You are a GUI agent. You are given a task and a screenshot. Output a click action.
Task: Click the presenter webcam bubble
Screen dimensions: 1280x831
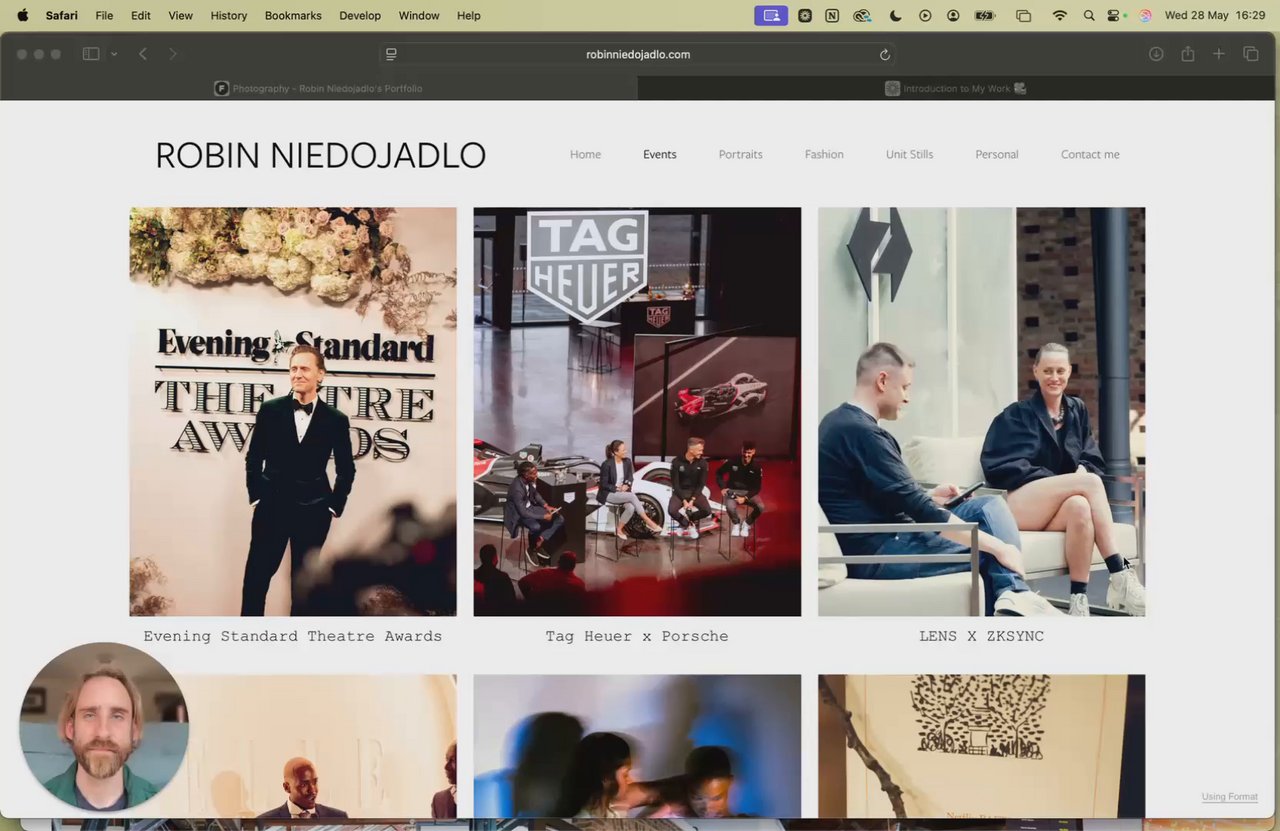coord(104,726)
